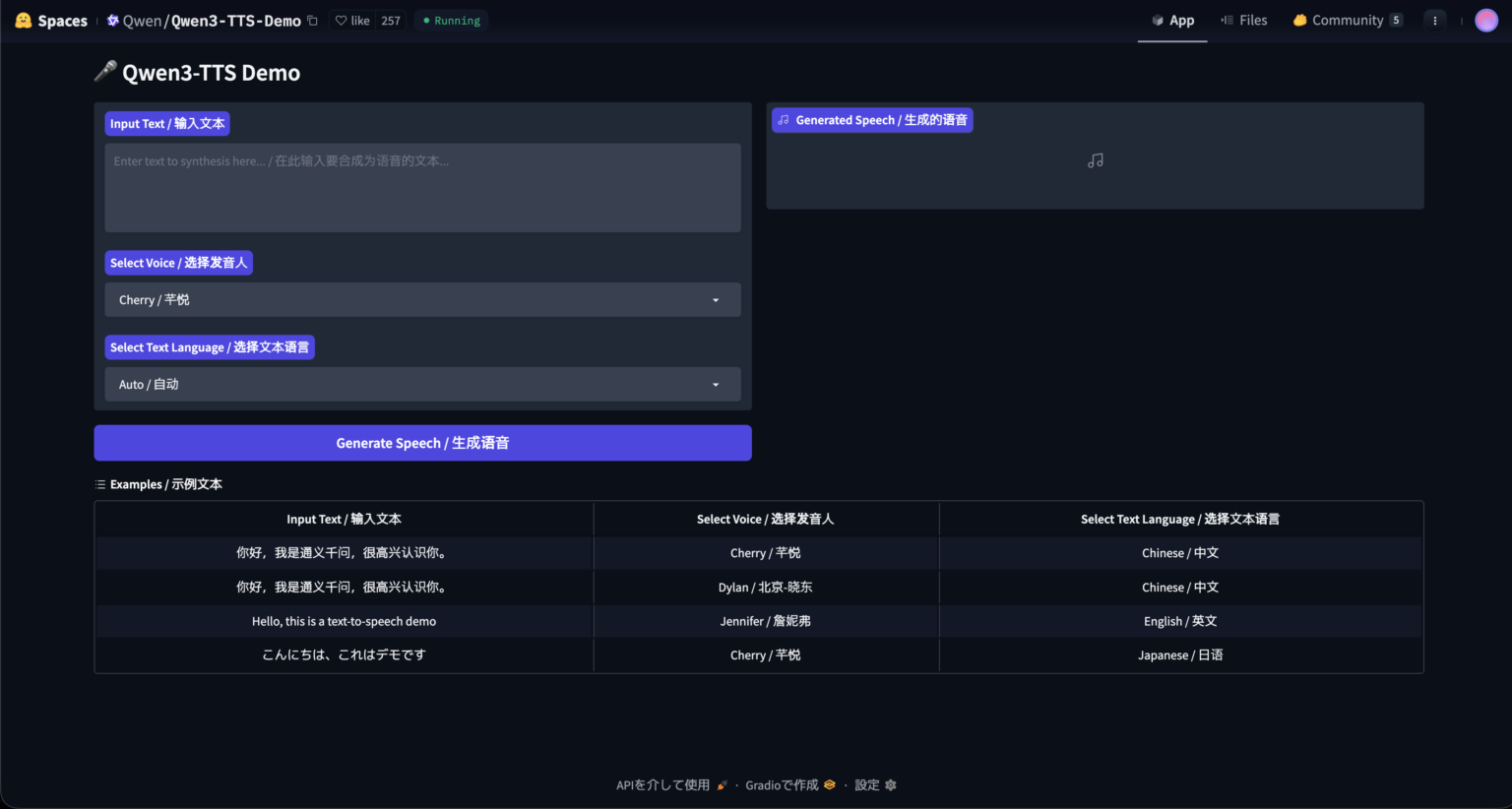
Task: Click the Hugging Face Spaces logo
Action: point(22,20)
